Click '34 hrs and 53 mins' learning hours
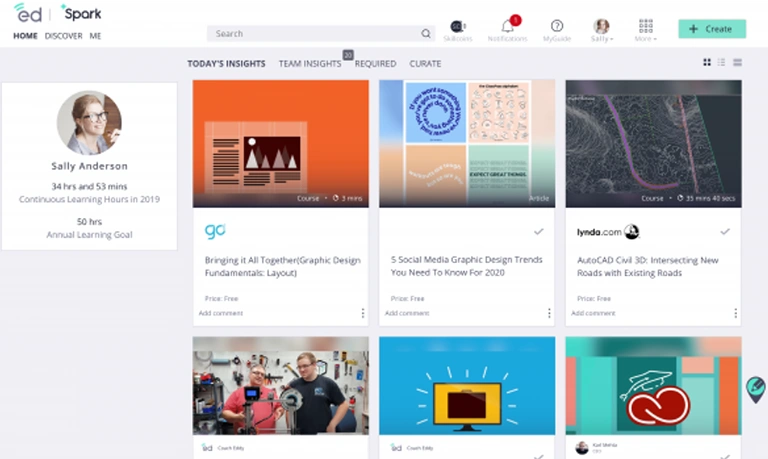768x459 pixels. (x=89, y=186)
